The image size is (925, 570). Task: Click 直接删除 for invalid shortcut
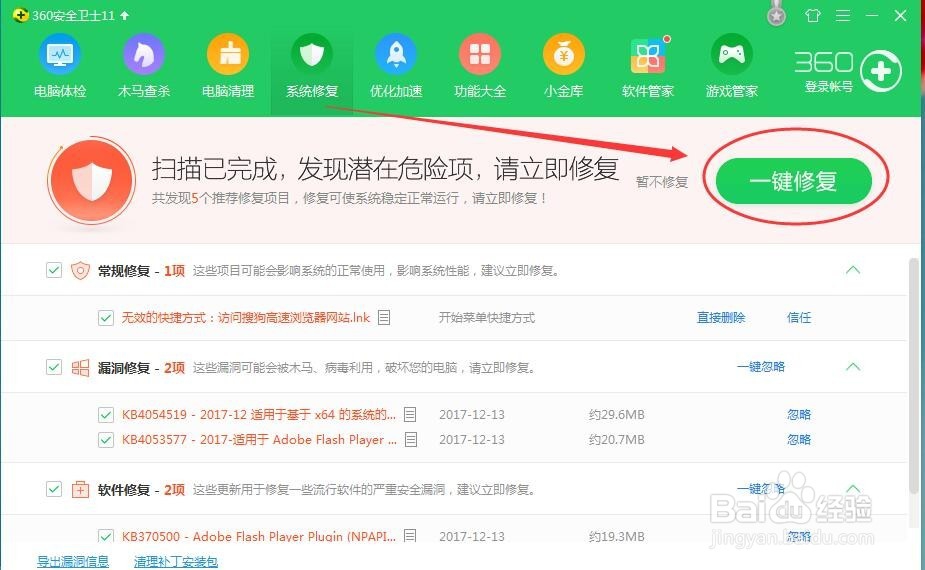click(x=721, y=317)
